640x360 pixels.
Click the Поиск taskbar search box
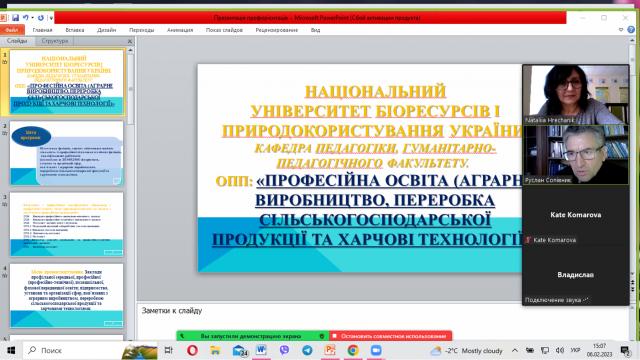[90, 351]
